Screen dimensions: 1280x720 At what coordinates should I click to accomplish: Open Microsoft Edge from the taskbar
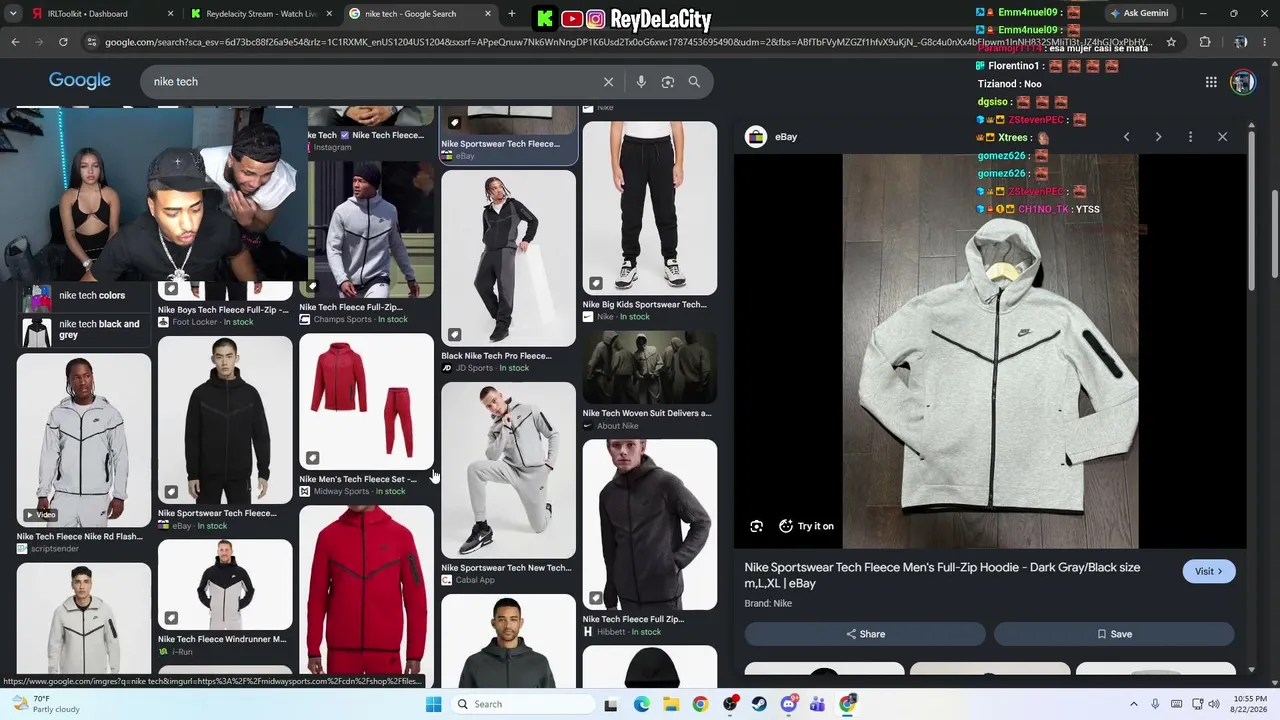(641, 704)
